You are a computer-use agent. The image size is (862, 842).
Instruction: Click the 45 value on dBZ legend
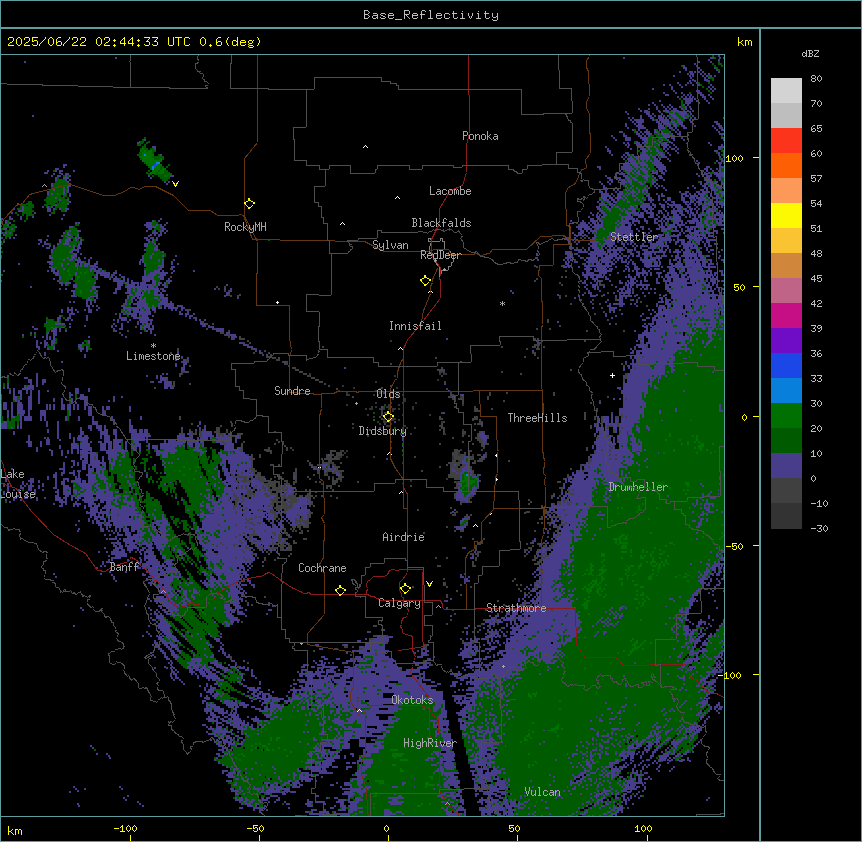tap(816, 279)
